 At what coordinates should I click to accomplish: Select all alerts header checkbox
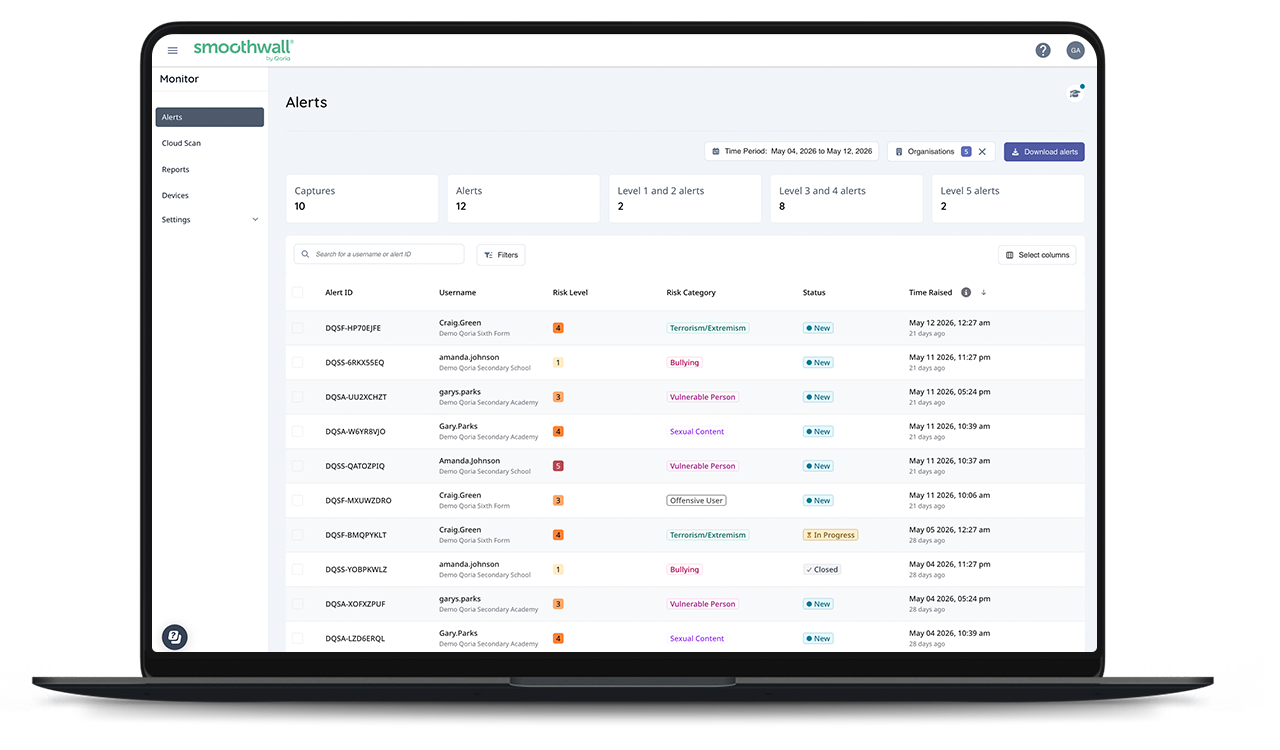click(297, 293)
